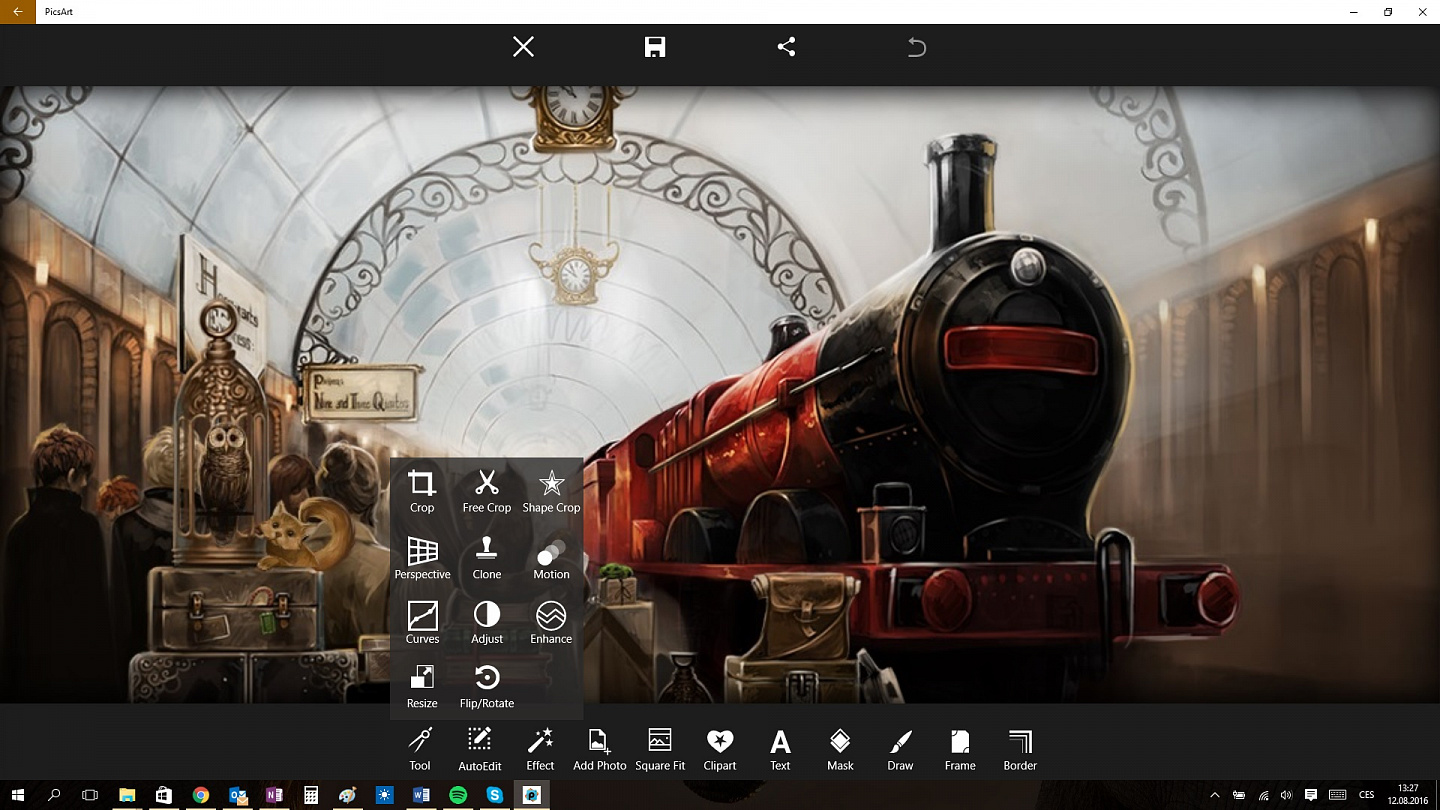Open the Mask options

pyautogui.click(x=840, y=750)
